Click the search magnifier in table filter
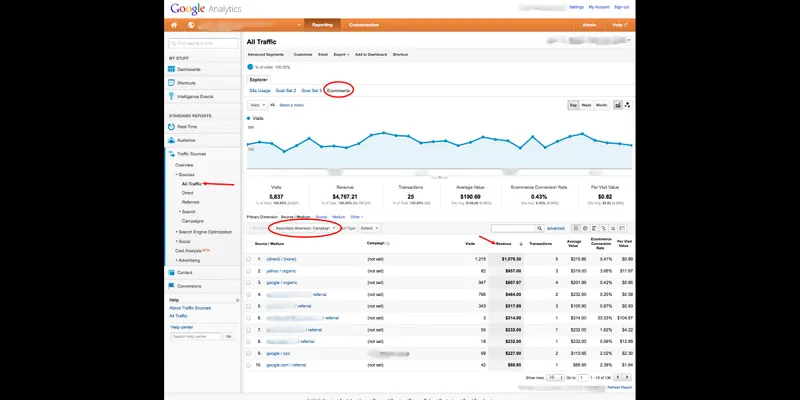The width and height of the screenshot is (800, 400). tap(539, 229)
